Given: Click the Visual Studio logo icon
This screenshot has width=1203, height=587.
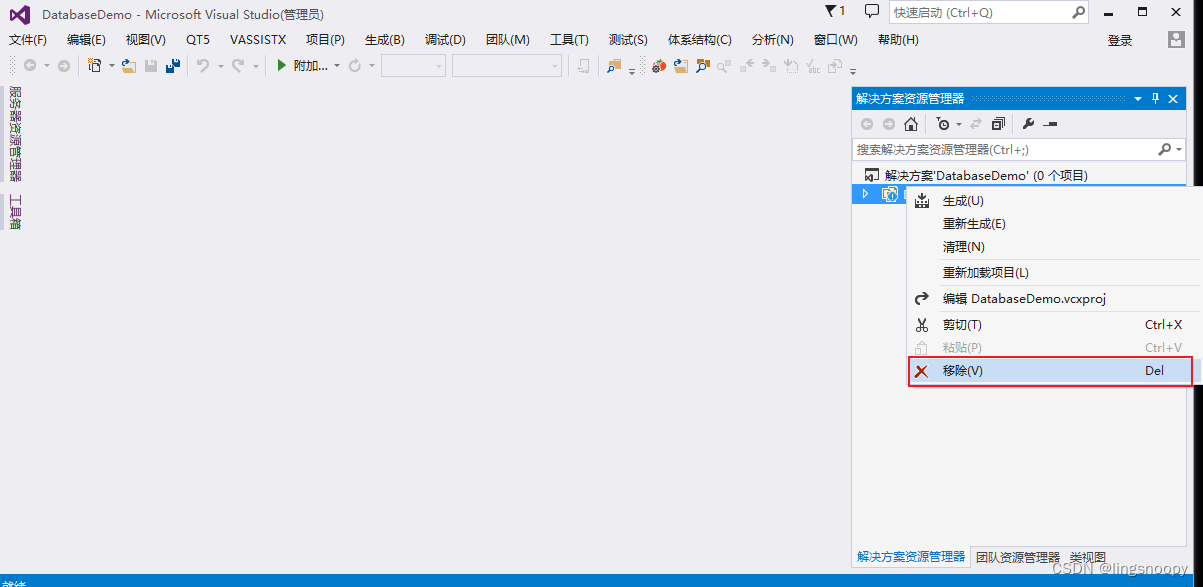Looking at the screenshot, I should [x=20, y=14].
